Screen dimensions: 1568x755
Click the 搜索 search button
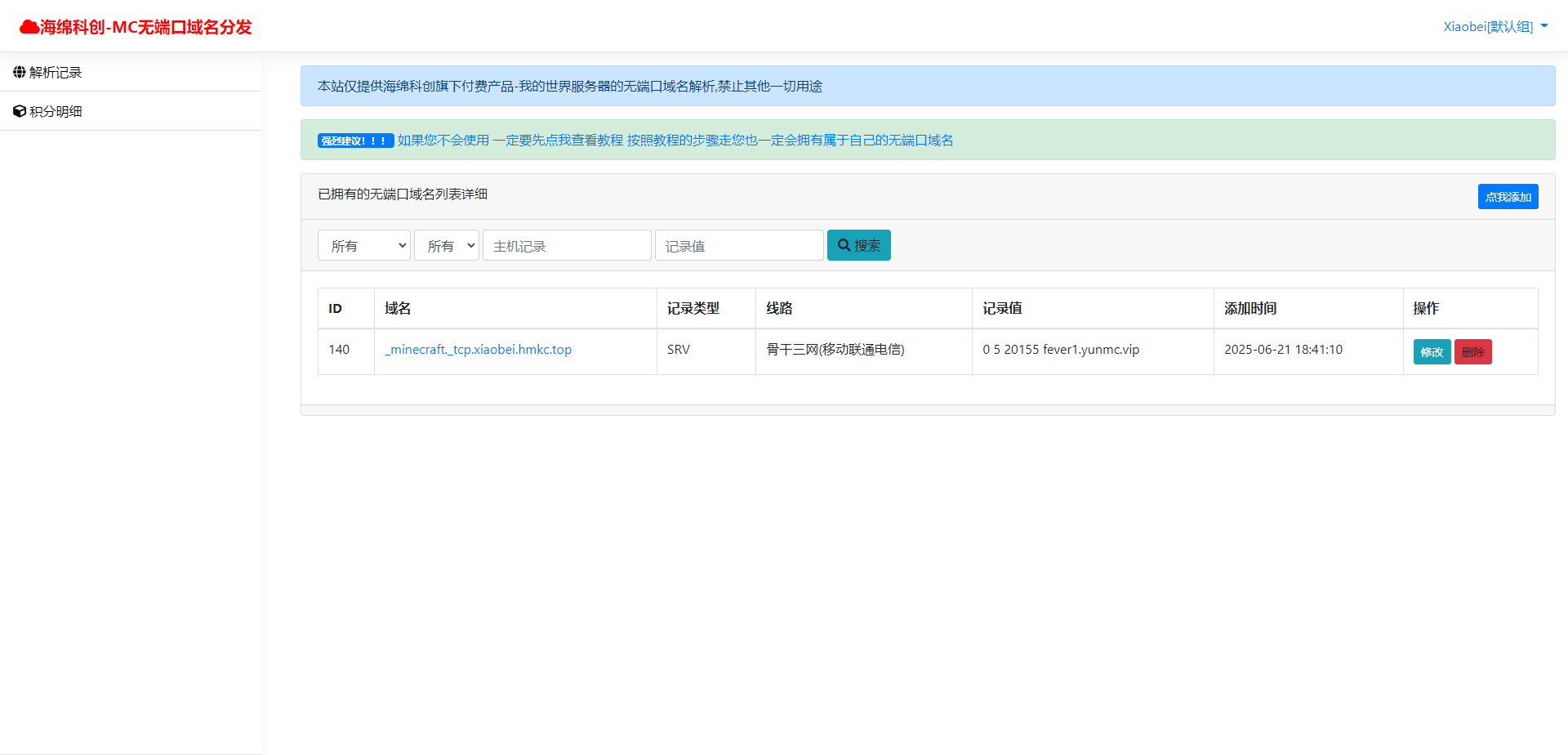[858, 245]
